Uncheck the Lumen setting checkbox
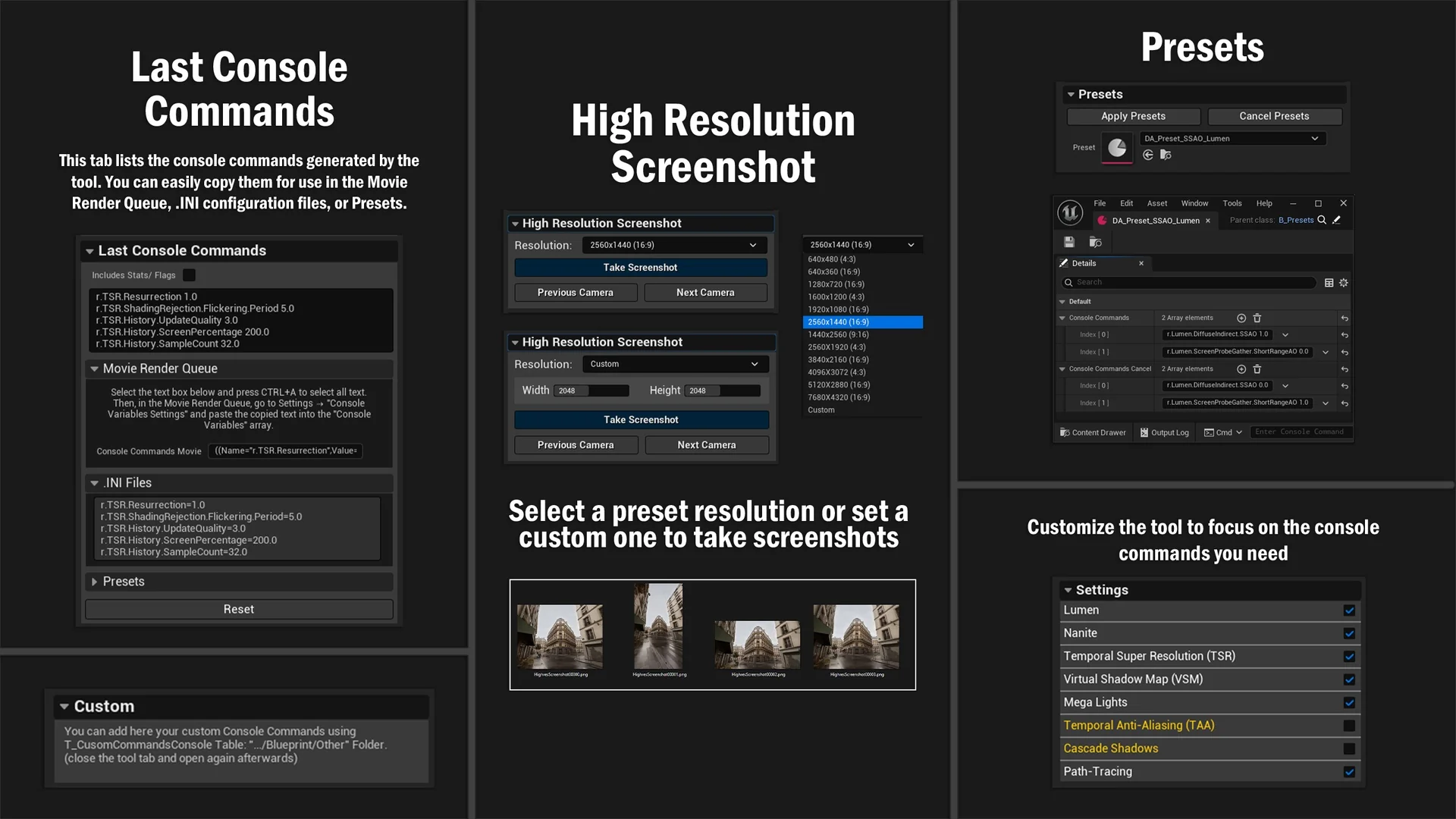The width and height of the screenshot is (1456, 819). tap(1349, 610)
